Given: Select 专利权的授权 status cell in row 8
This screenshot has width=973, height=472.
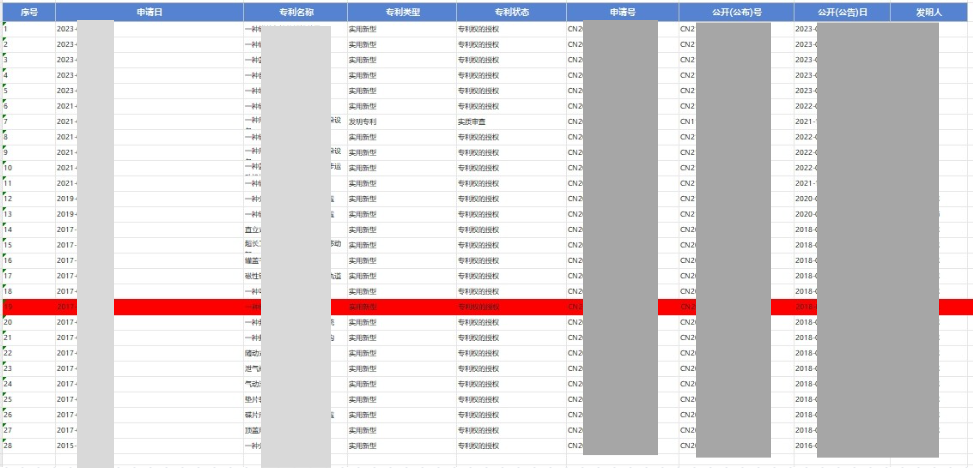Looking at the screenshot, I should tap(511, 137).
